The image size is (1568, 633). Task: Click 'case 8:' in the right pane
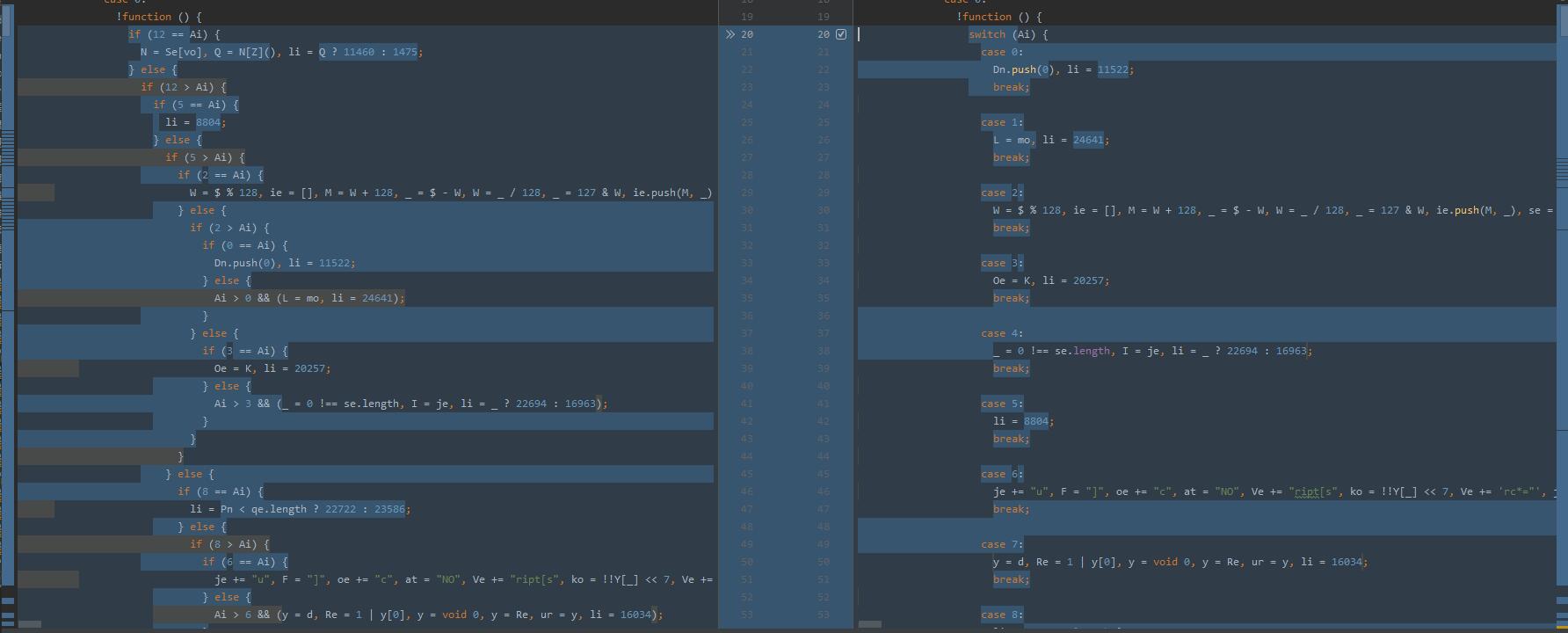coord(1002,615)
